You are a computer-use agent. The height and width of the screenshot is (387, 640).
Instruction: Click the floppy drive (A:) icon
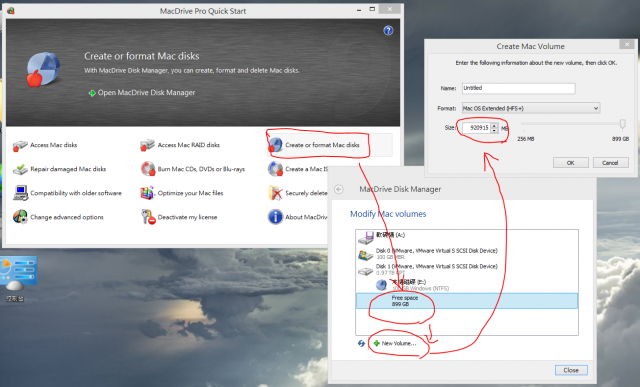tap(366, 238)
